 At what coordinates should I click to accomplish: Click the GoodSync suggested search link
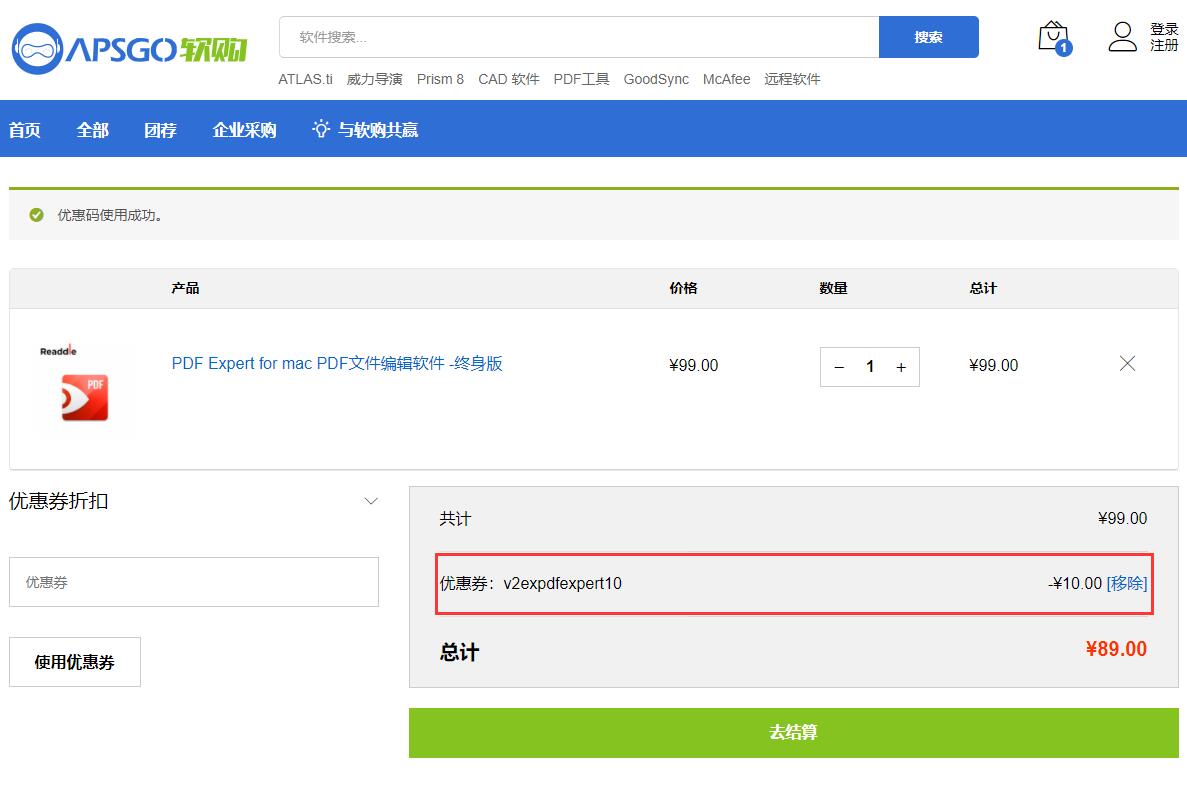(x=656, y=79)
